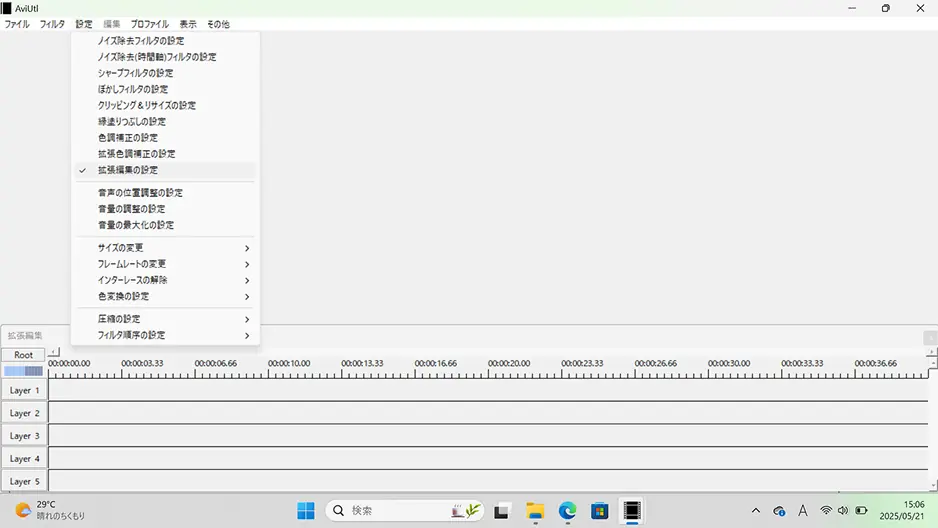Click the IME input mode A icon
This screenshot has width=938, height=528.
(x=803, y=511)
